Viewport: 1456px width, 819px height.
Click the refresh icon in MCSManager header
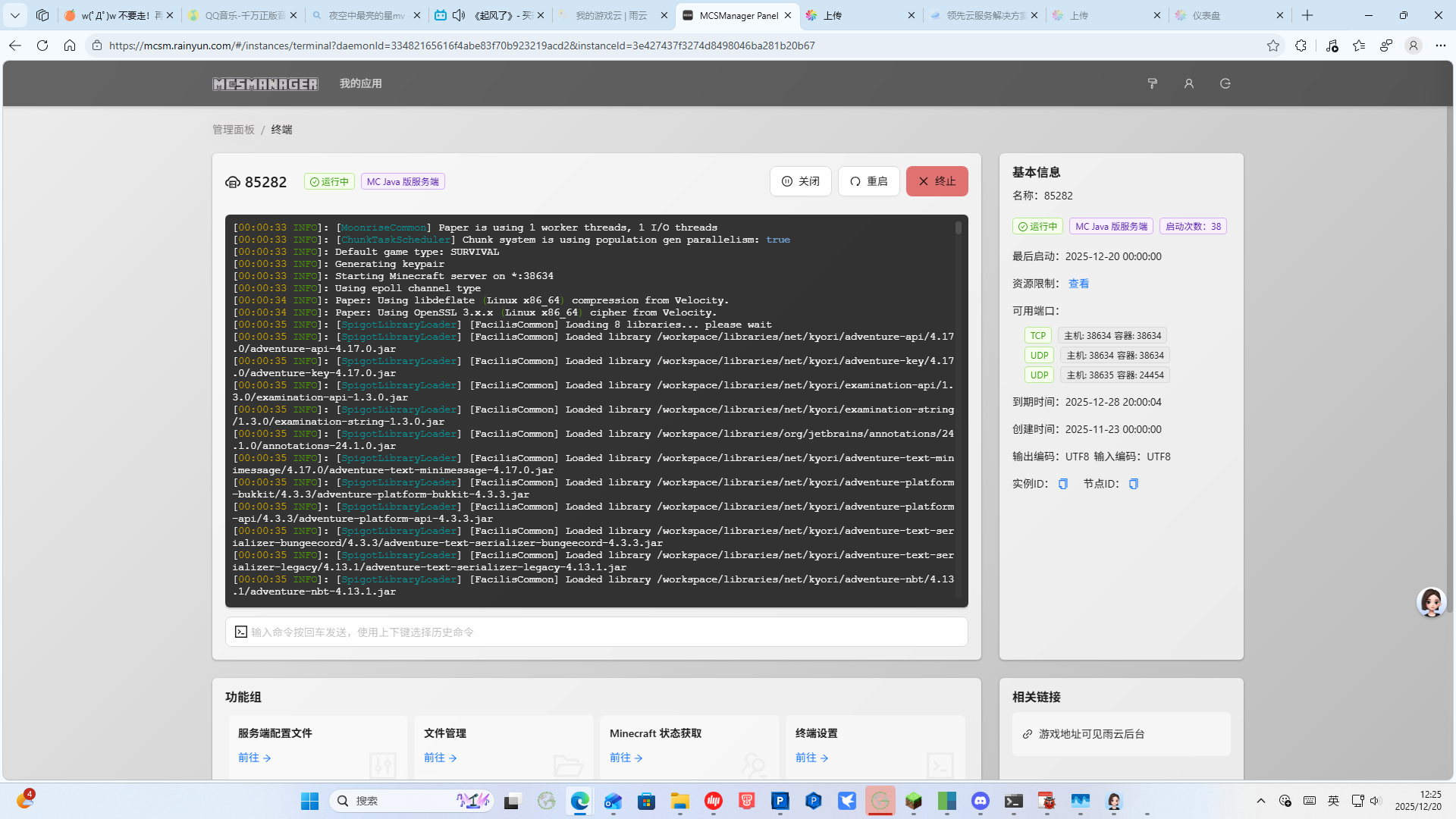(x=1225, y=83)
